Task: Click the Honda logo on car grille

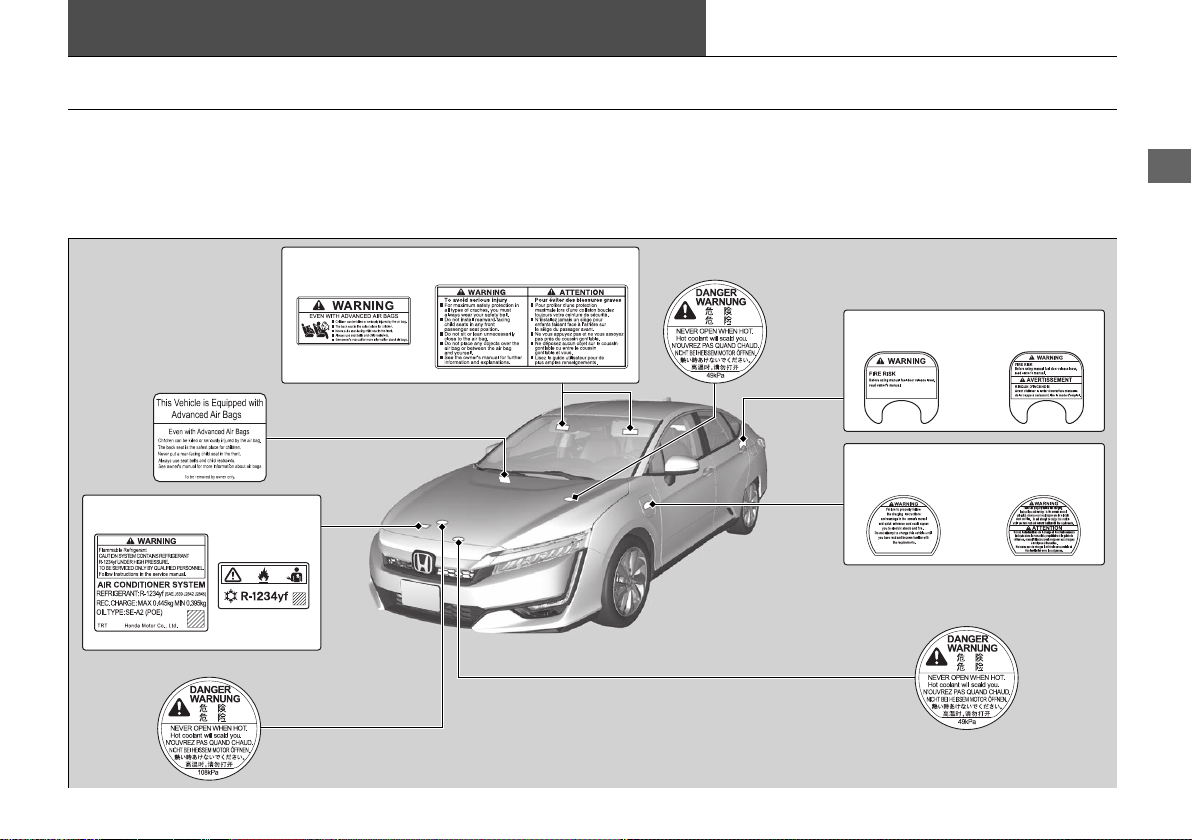Action: click(423, 563)
